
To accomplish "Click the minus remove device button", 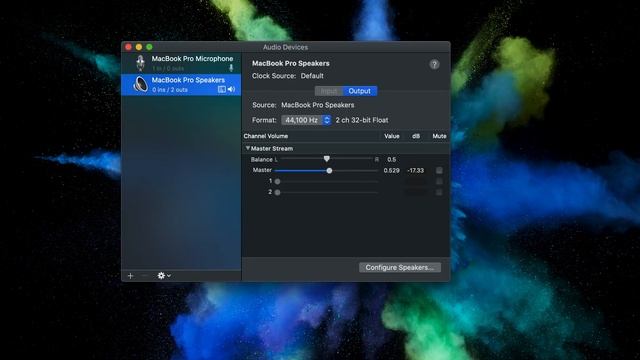I will pyautogui.click(x=144, y=276).
